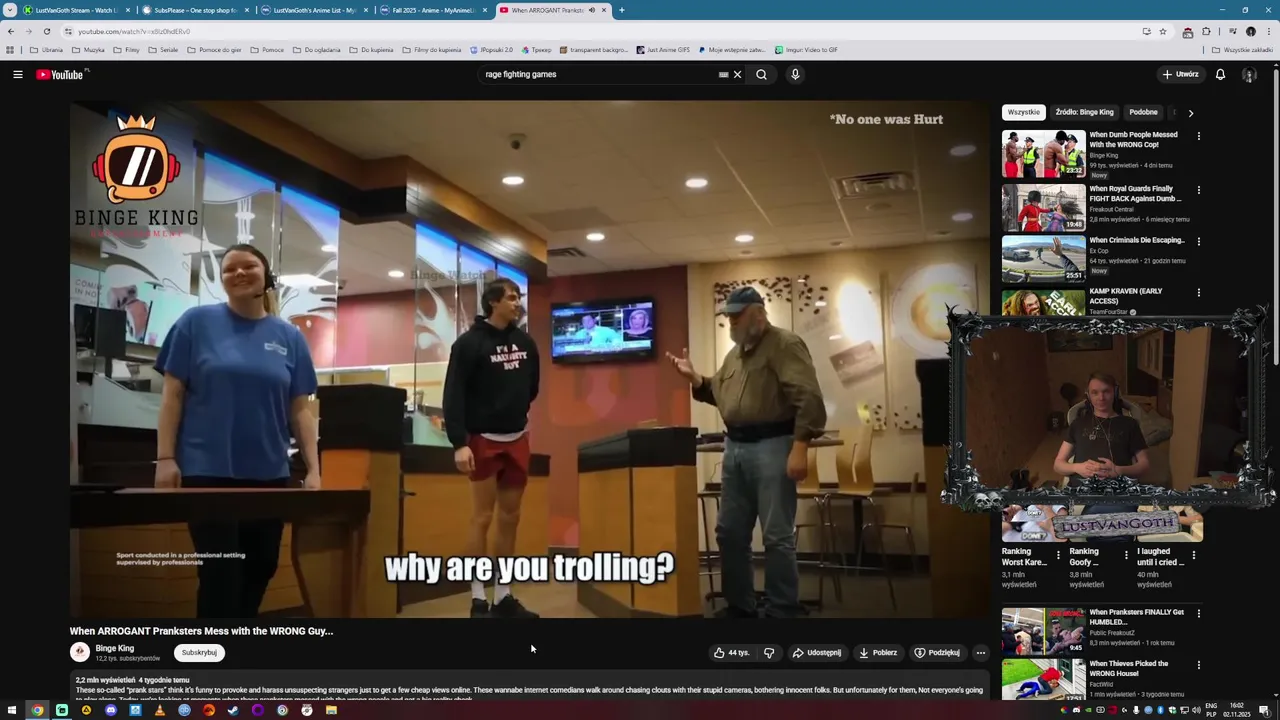Image resolution: width=1280 pixels, height=720 pixels.
Task: Open VLC from the taskbar
Action: coord(159,710)
